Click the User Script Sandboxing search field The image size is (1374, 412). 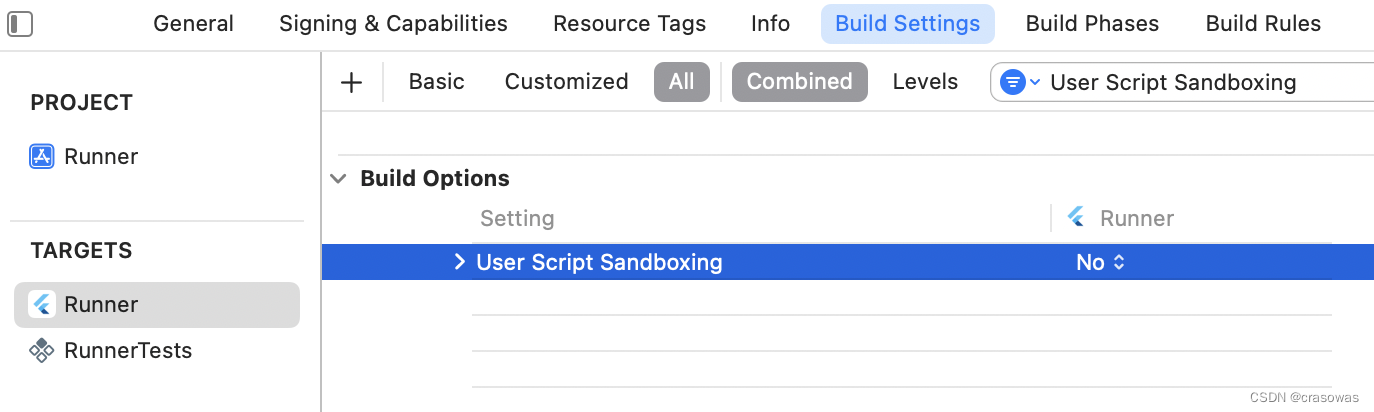(1200, 82)
